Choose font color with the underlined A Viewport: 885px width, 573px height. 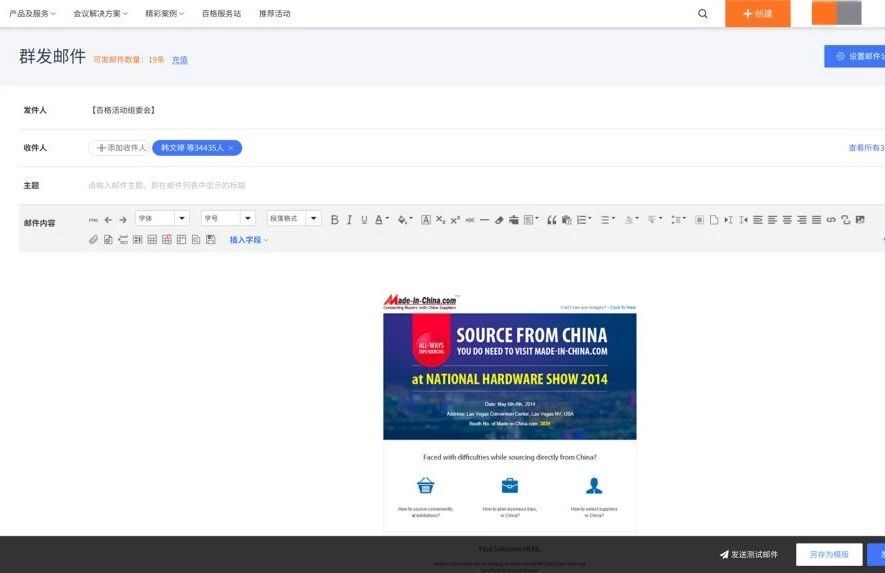coord(382,220)
